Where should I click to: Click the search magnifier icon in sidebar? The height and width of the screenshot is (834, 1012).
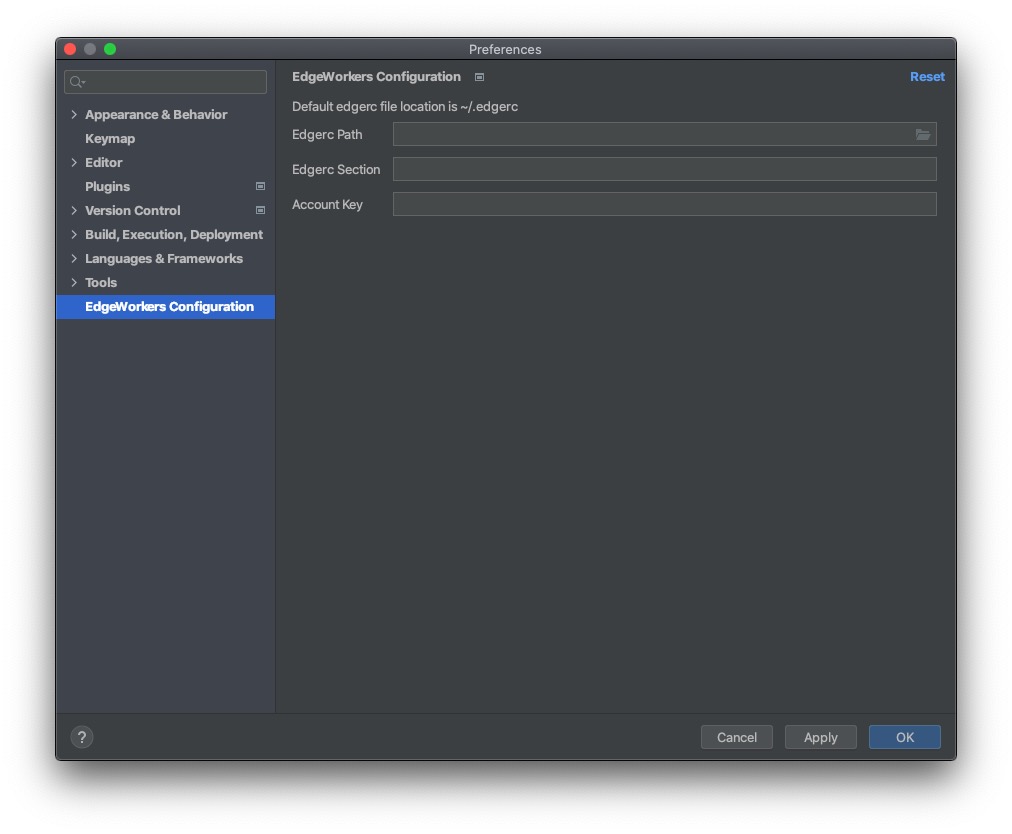pyautogui.click(x=77, y=82)
